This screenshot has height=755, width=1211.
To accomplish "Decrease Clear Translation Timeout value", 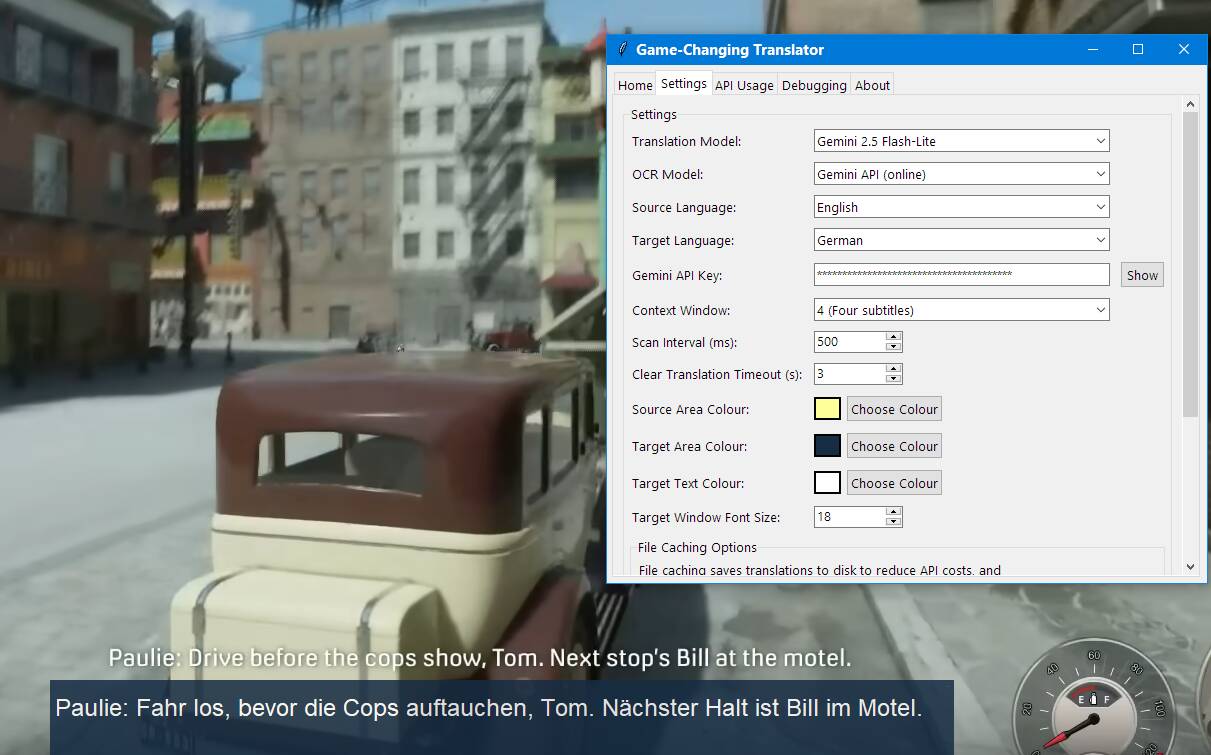I will (894, 379).
